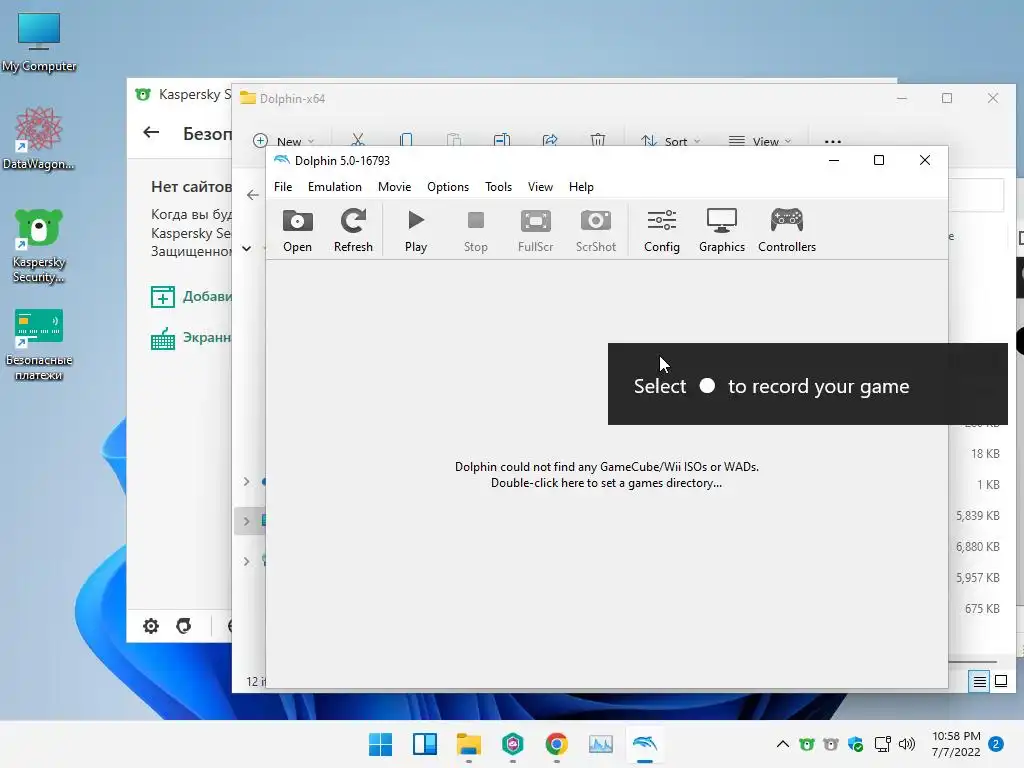Click the Delete trash icon in Explorer toolbar
The height and width of the screenshot is (768, 1024).
click(x=598, y=140)
